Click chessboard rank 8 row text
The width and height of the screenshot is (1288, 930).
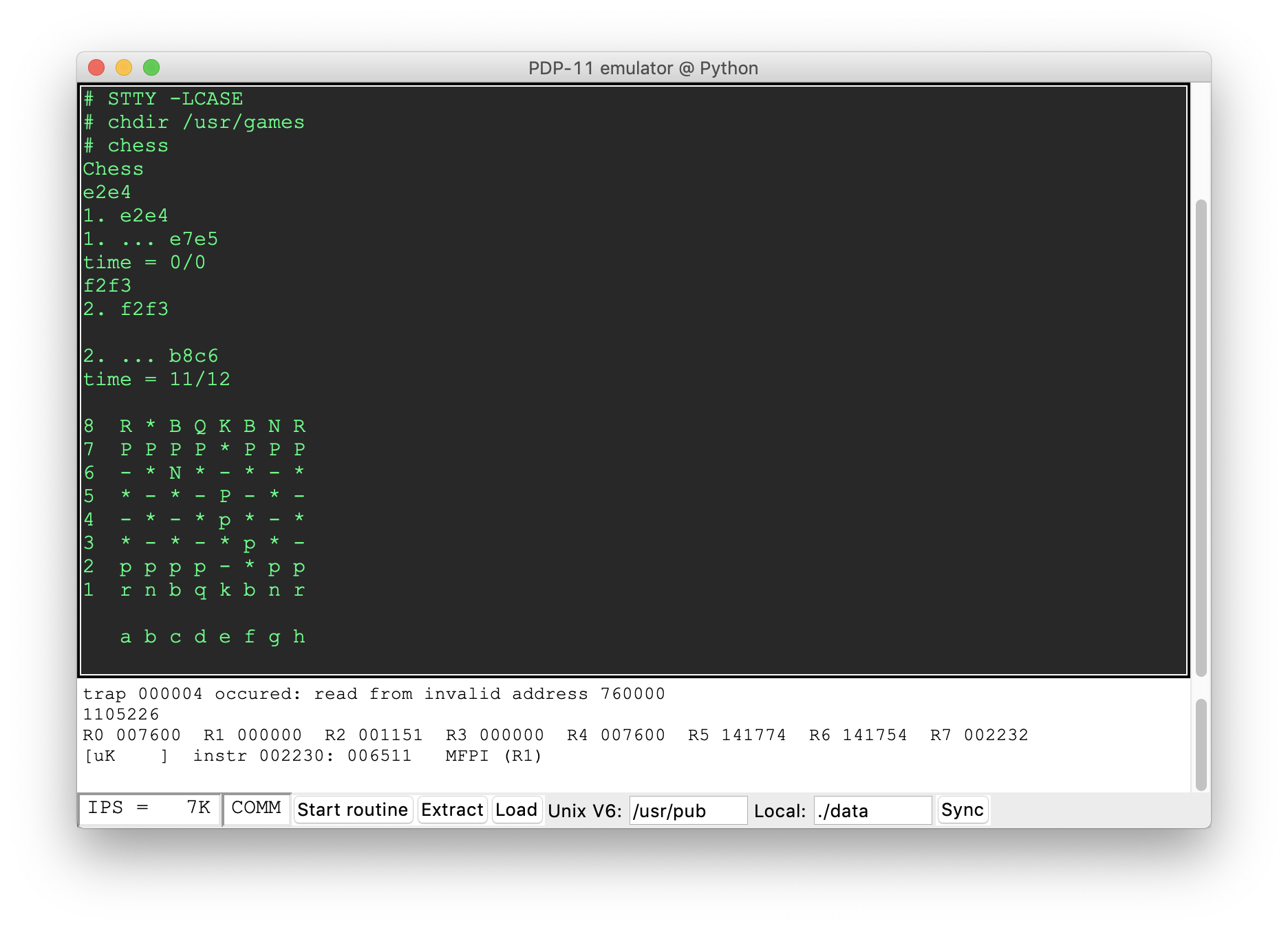[195, 426]
